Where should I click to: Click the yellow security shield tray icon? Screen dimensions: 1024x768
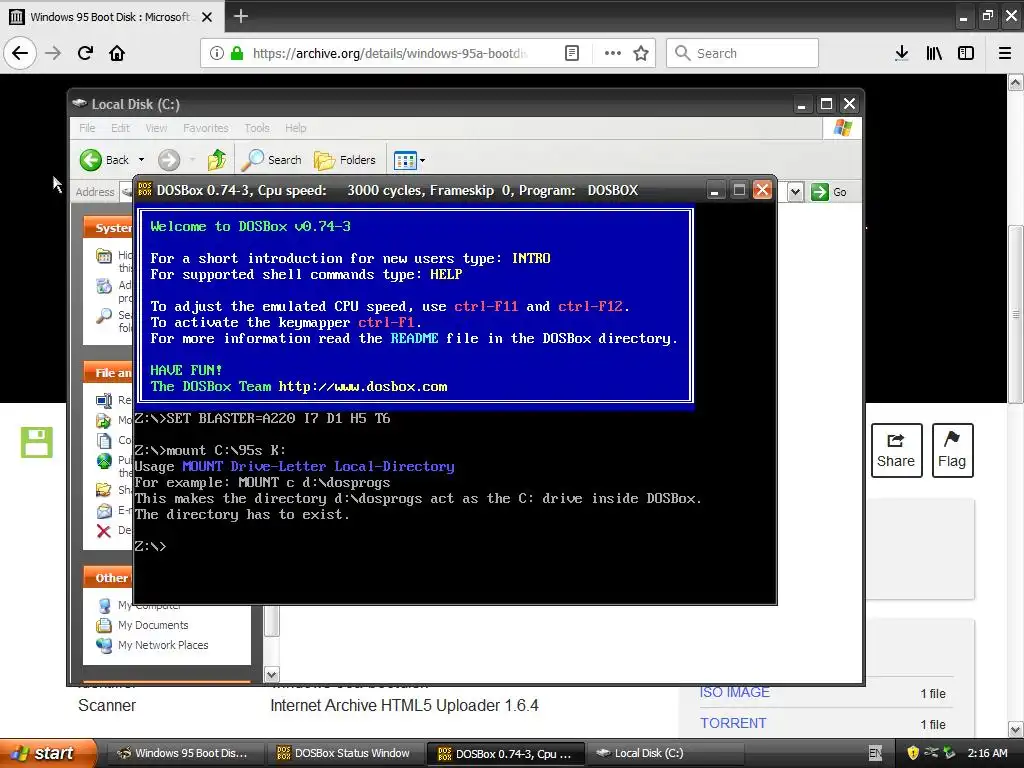pyautogui.click(x=913, y=753)
